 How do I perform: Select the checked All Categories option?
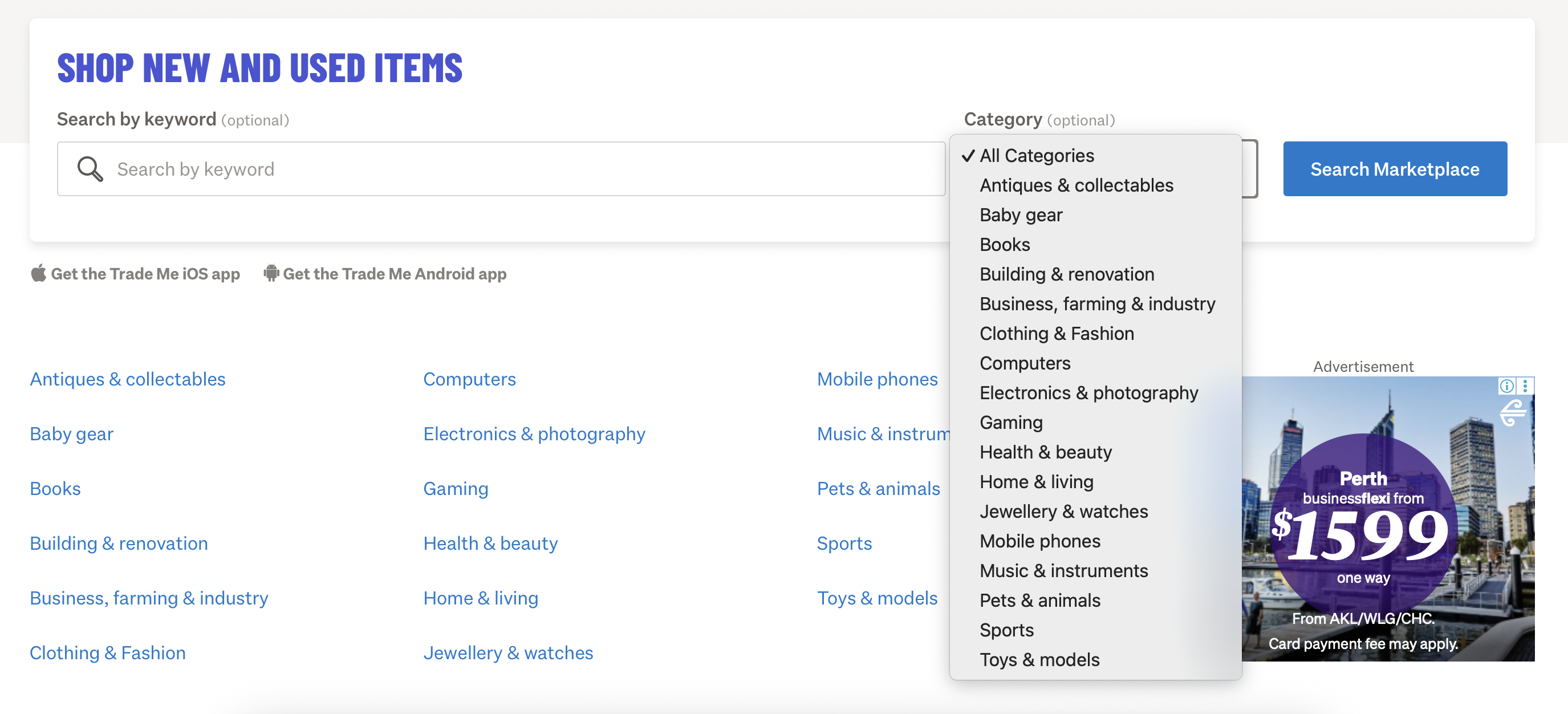tap(1036, 156)
